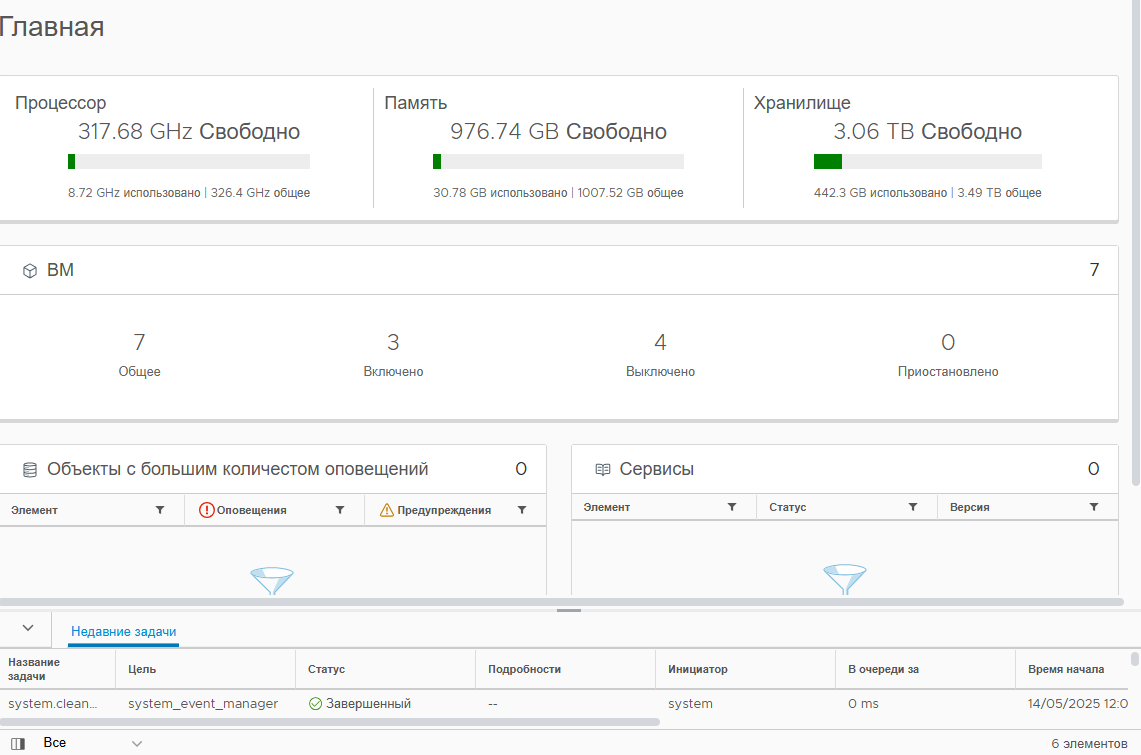
Task: Click the warning triangle icon in Предупреждения header
Action: pyautogui.click(x=386, y=510)
